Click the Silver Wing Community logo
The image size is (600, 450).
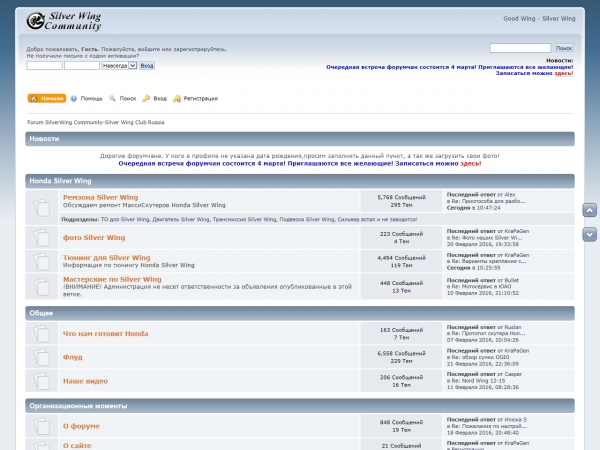pyautogui.click(x=64, y=21)
